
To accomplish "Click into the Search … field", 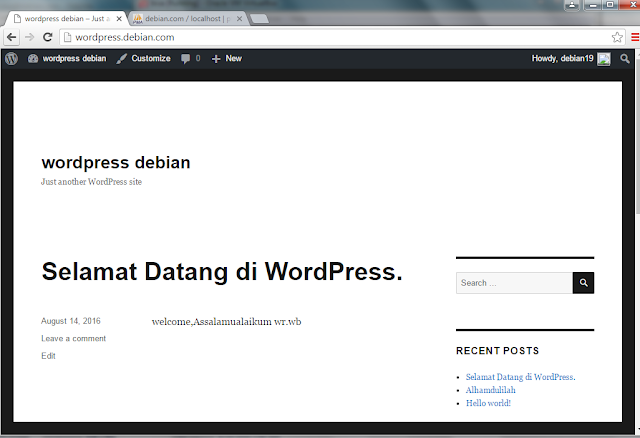I will pos(514,282).
